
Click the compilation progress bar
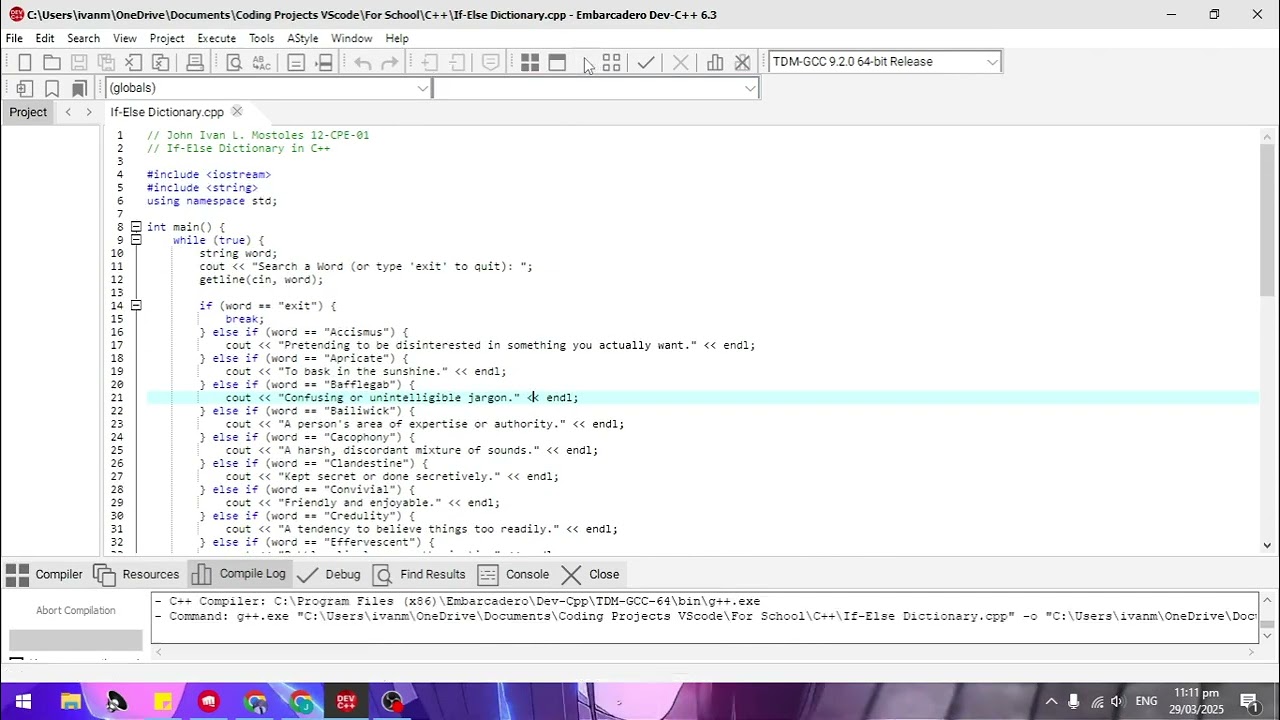click(76, 640)
